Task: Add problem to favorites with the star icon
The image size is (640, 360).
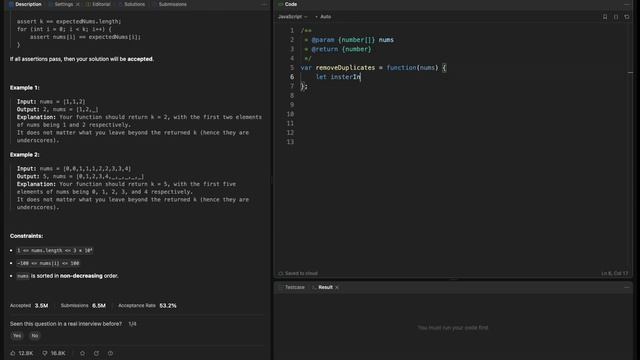Action: click(x=82, y=353)
